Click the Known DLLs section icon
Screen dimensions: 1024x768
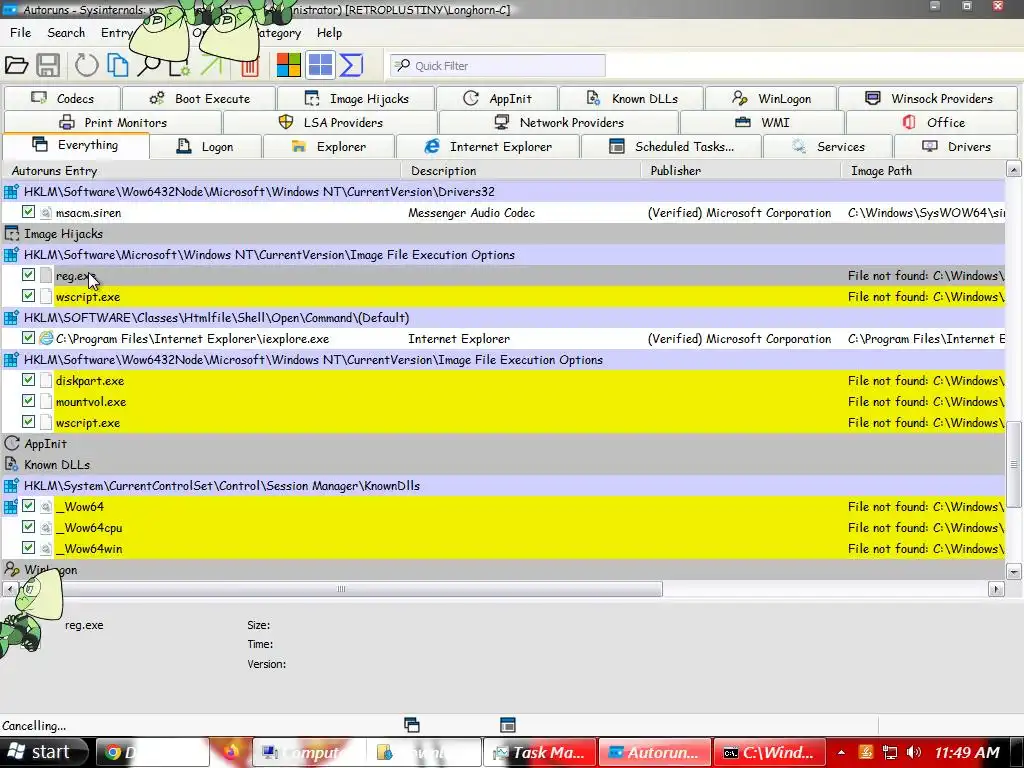click(x=11, y=464)
